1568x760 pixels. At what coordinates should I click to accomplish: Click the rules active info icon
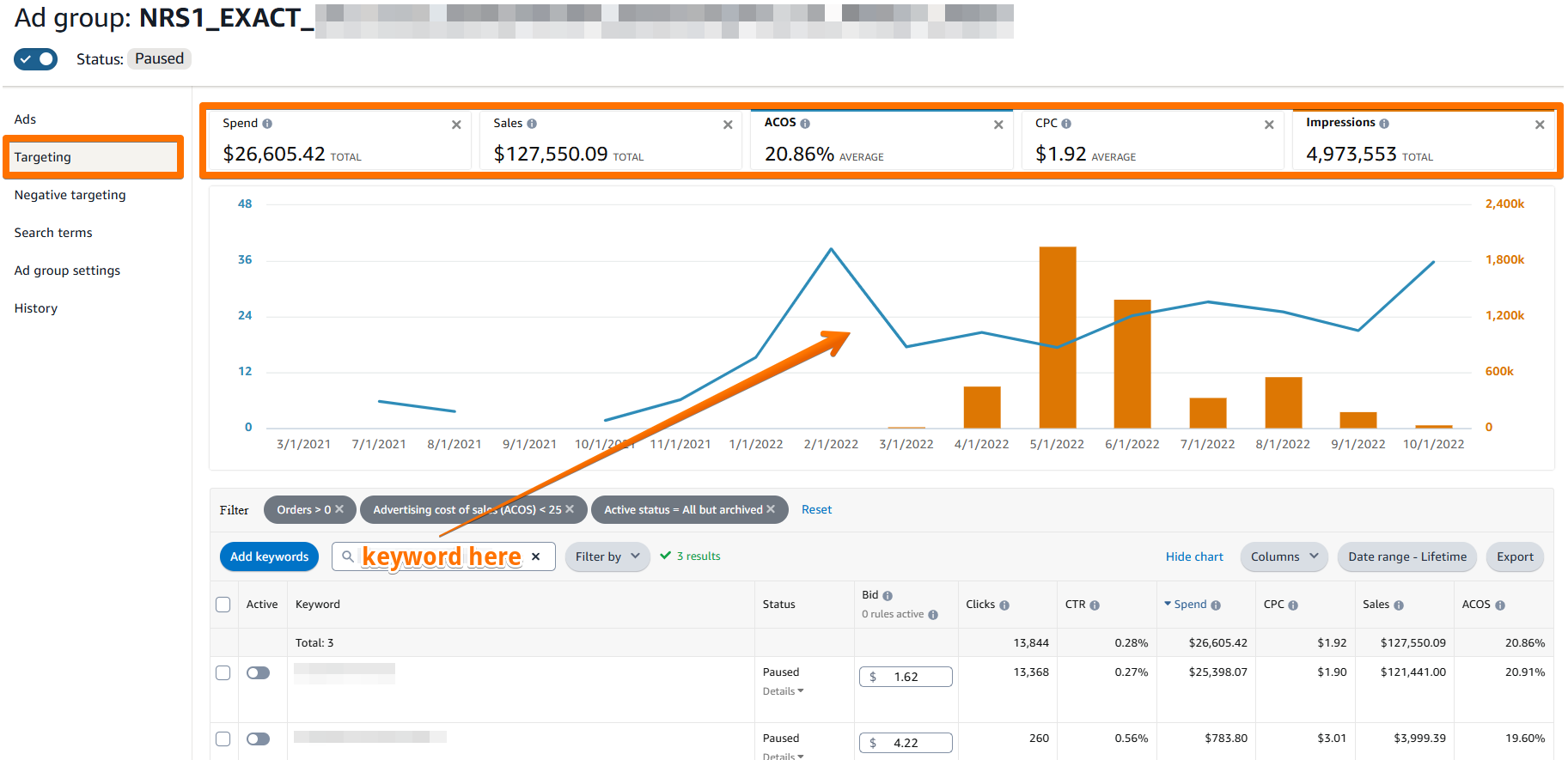point(933,615)
